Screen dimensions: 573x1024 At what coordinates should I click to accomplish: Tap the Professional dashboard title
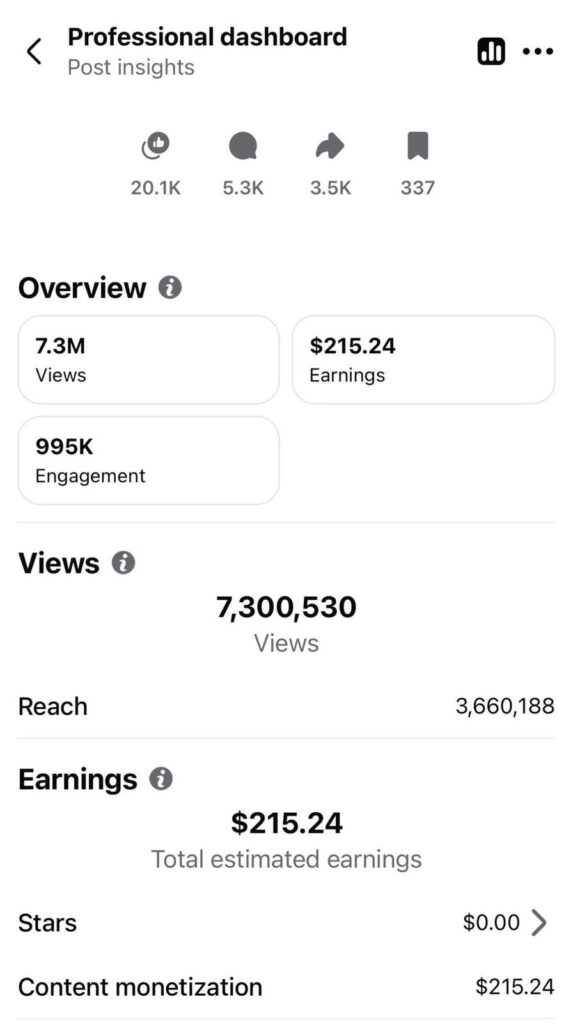pyautogui.click(x=207, y=37)
